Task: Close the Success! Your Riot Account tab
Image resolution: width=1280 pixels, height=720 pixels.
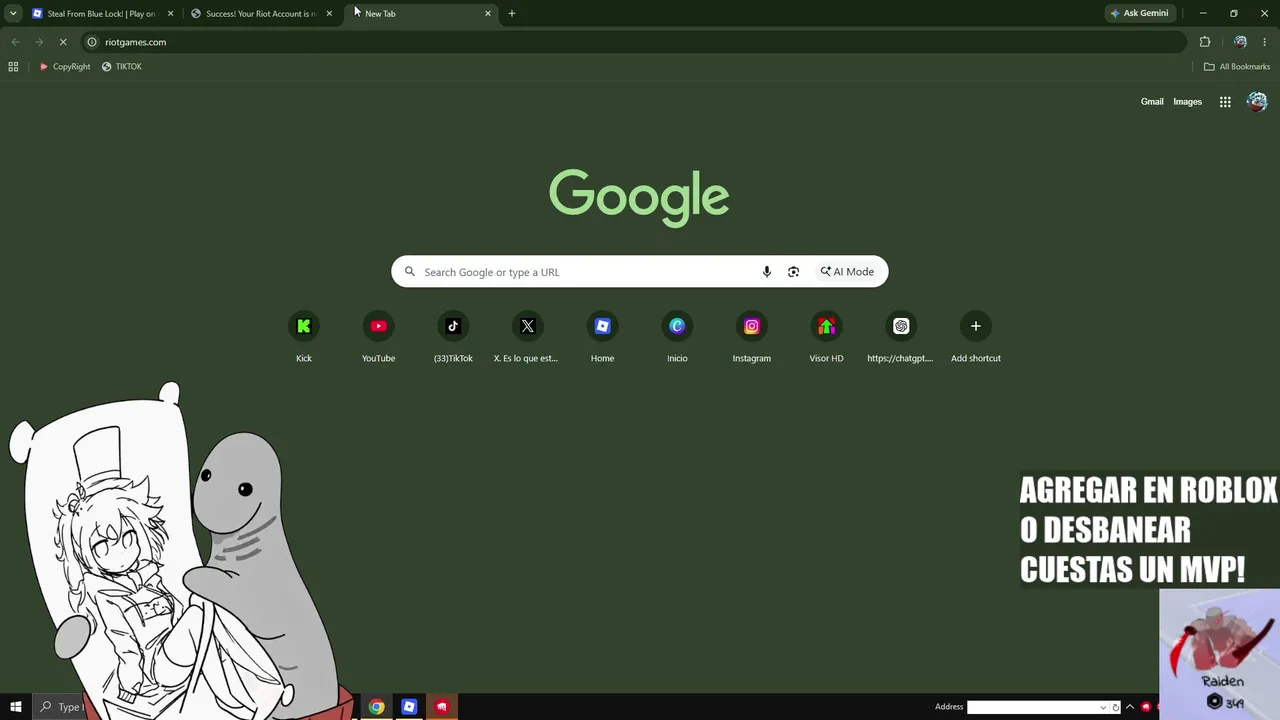Action: [329, 13]
